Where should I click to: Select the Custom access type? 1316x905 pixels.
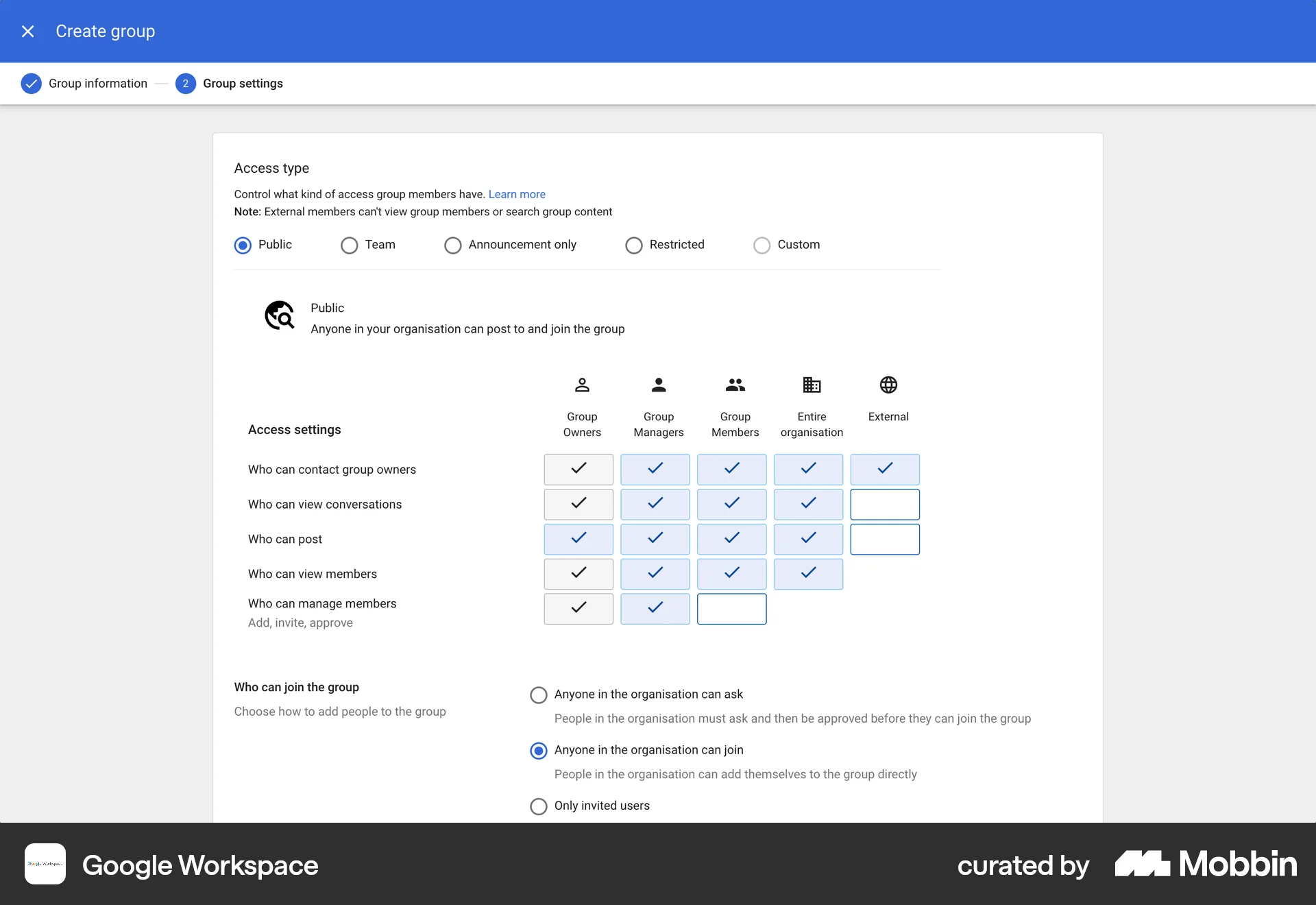tap(761, 245)
